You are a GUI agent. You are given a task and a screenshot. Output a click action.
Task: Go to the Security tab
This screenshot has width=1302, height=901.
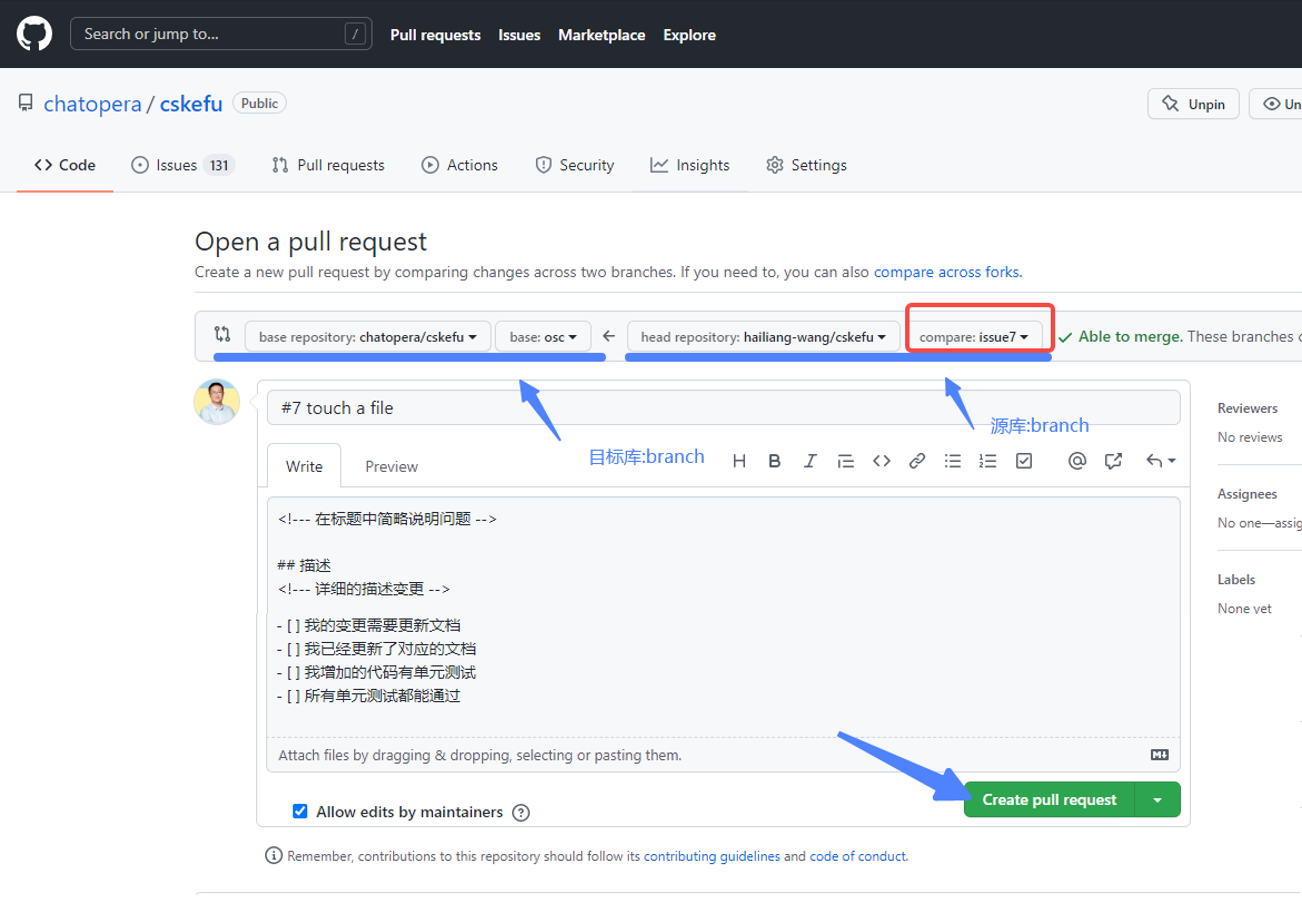click(x=575, y=165)
